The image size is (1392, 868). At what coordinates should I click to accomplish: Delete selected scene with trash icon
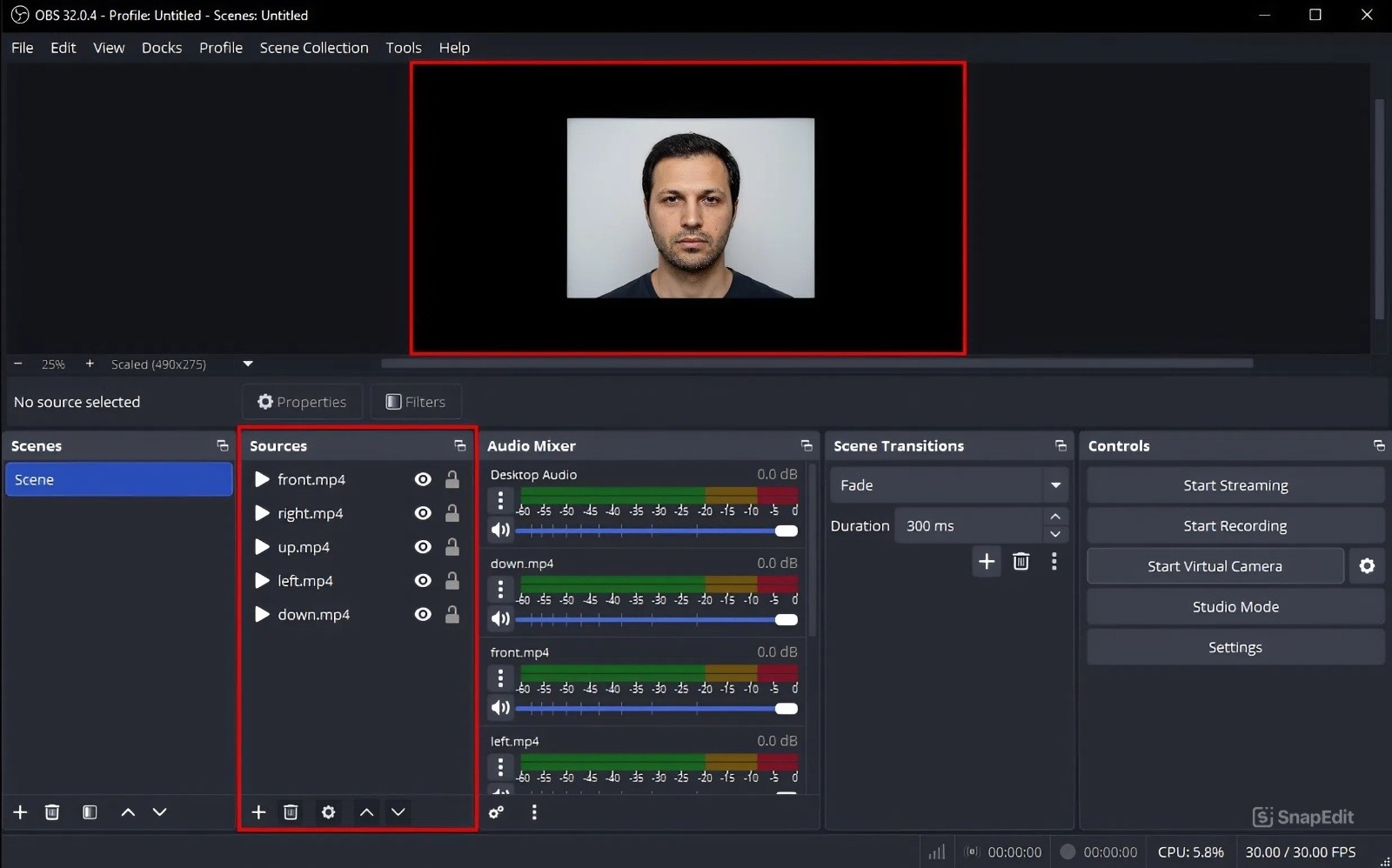tap(52, 811)
